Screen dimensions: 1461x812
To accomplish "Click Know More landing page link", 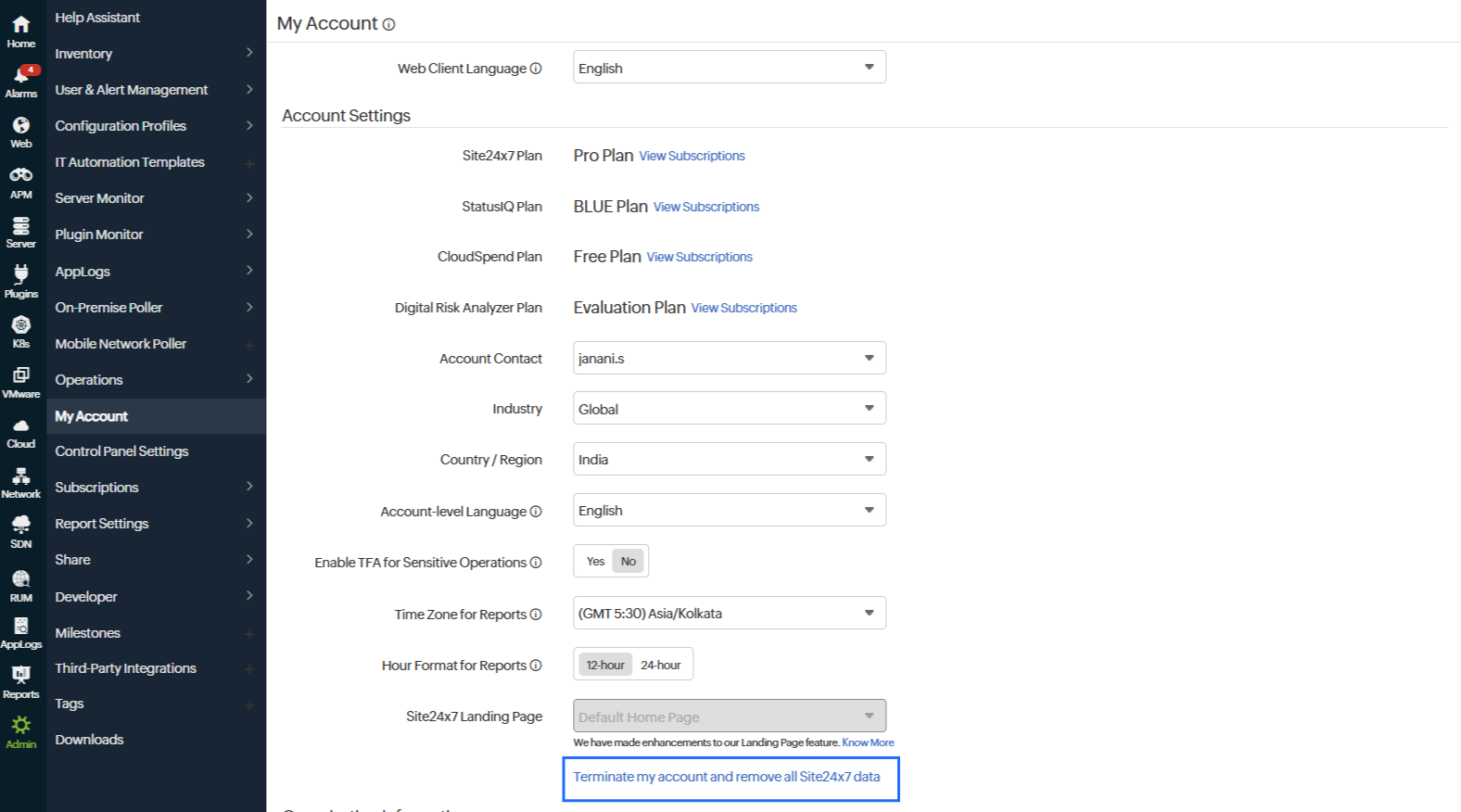I will point(868,742).
